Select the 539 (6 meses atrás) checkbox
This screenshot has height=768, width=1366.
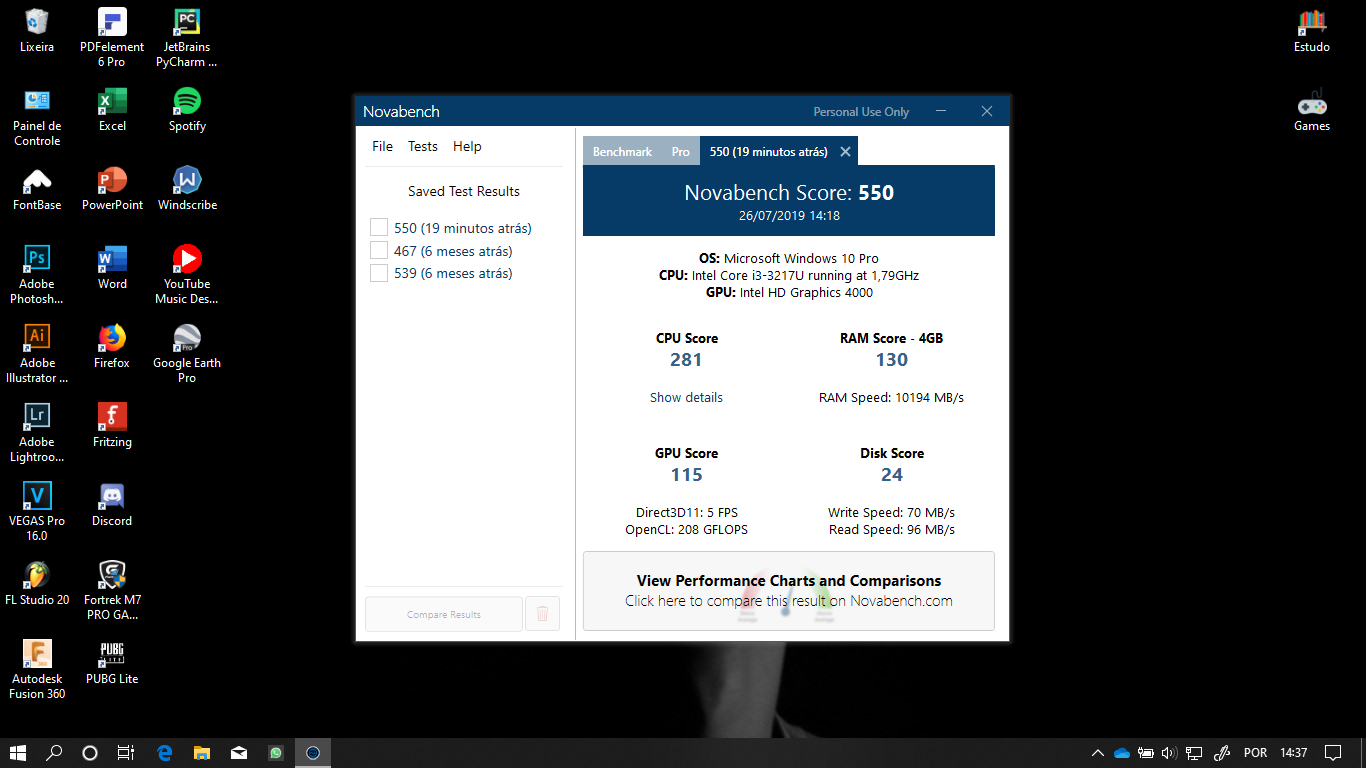point(379,273)
